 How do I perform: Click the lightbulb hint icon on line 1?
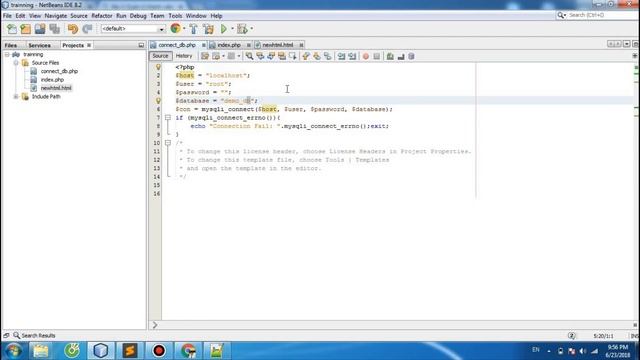coord(158,67)
